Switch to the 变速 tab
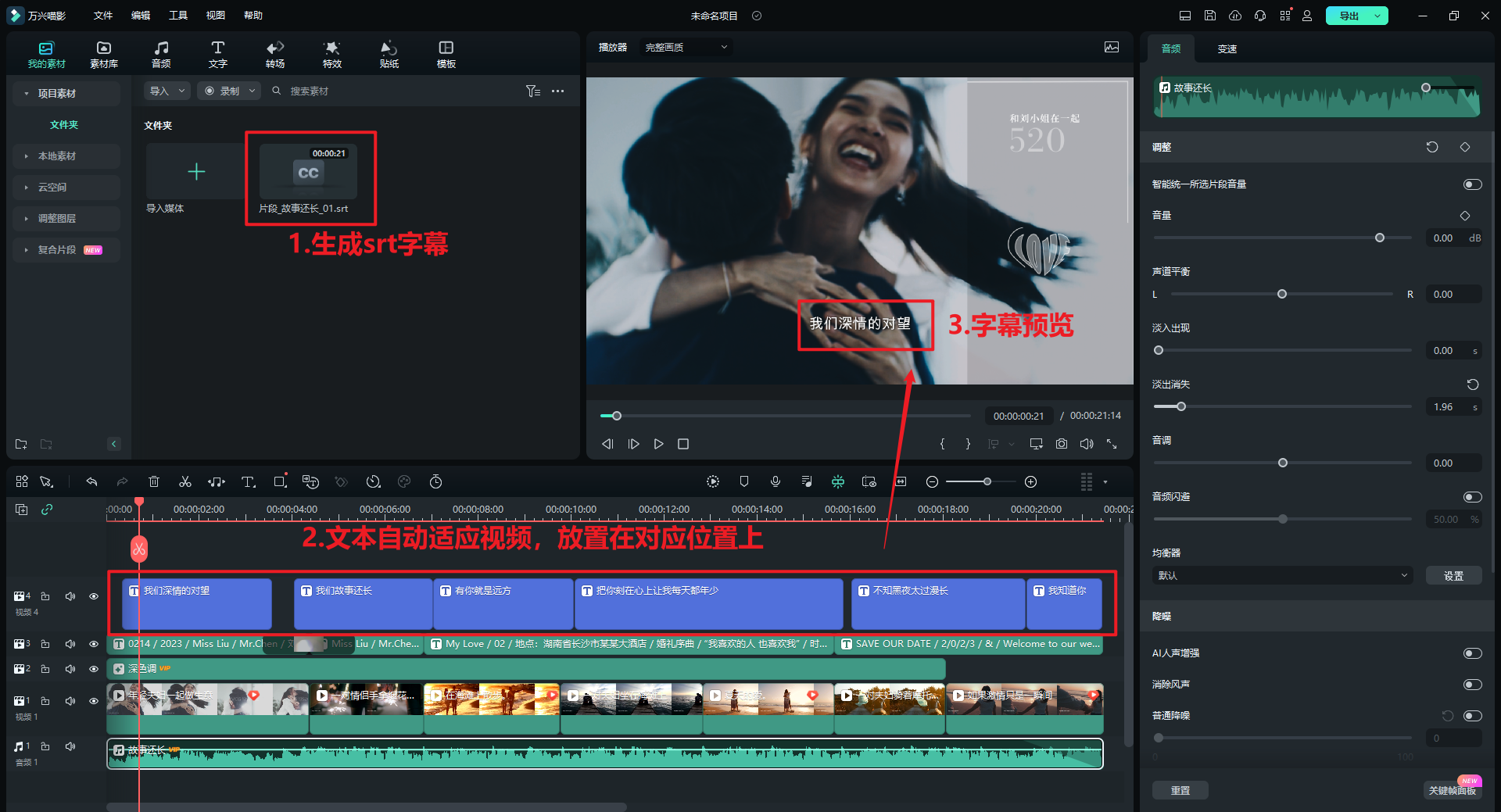The height and width of the screenshot is (812, 1501). point(1227,48)
